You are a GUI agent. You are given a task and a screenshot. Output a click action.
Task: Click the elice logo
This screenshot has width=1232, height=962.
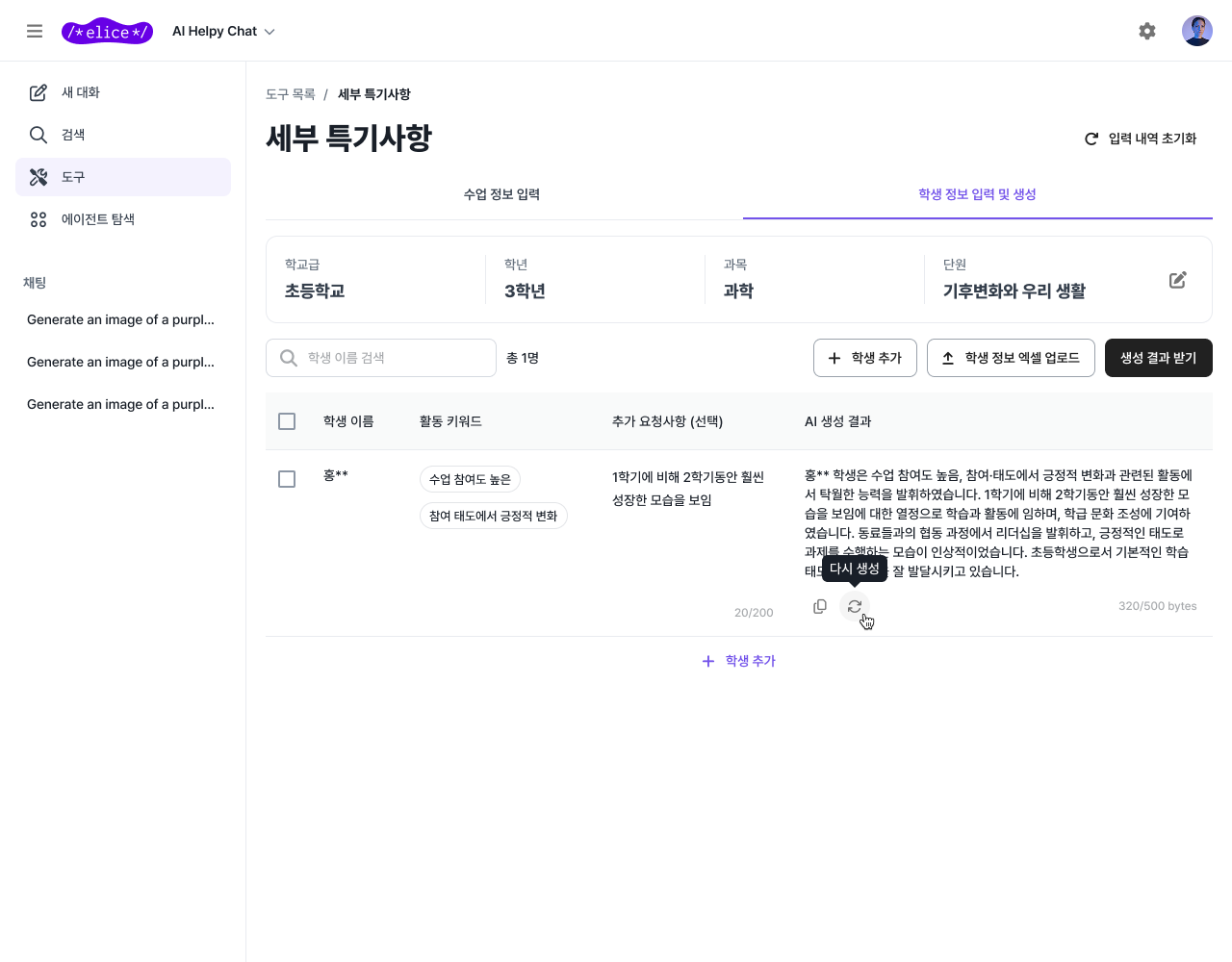coord(107,32)
